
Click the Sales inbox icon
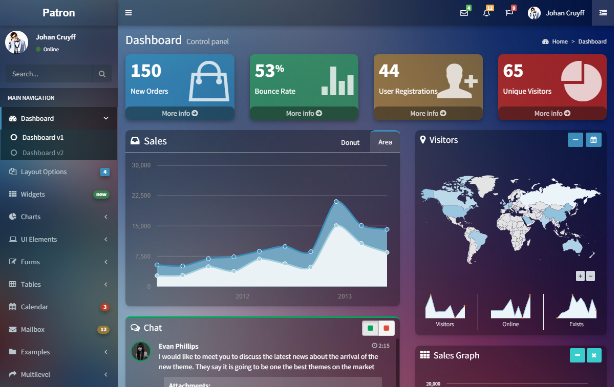point(135,141)
